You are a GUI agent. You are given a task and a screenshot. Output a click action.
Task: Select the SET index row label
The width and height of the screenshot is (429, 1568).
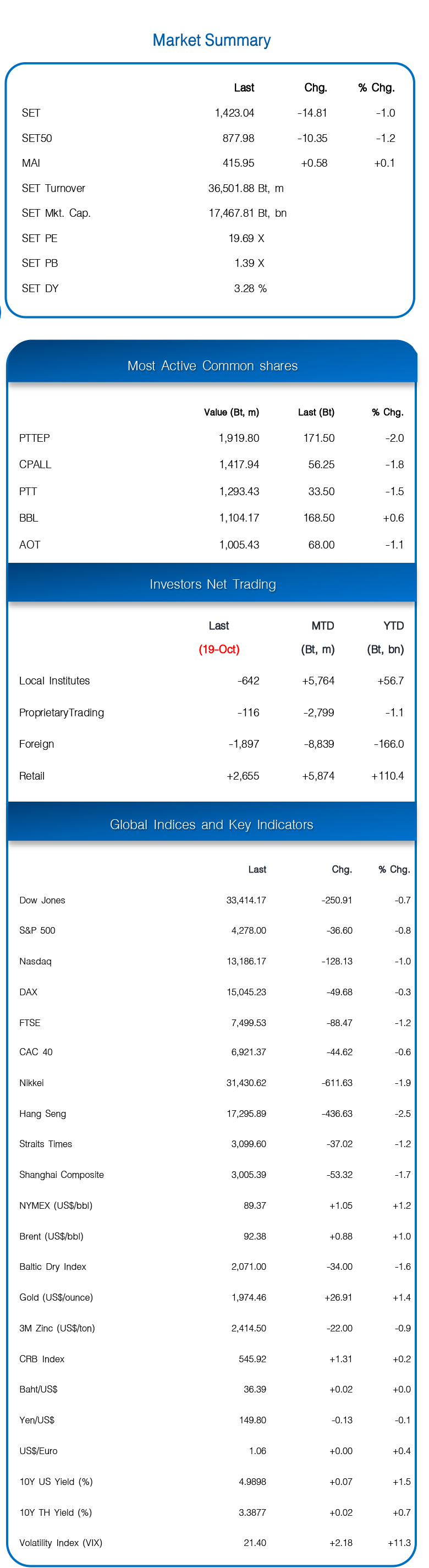(x=31, y=113)
